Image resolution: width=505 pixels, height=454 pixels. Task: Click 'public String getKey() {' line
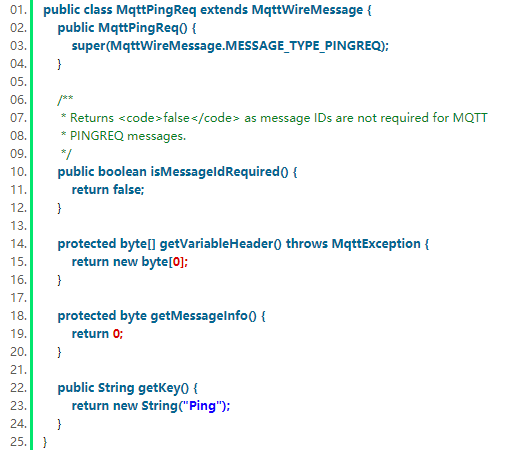pyautogui.click(x=128, y=388)
